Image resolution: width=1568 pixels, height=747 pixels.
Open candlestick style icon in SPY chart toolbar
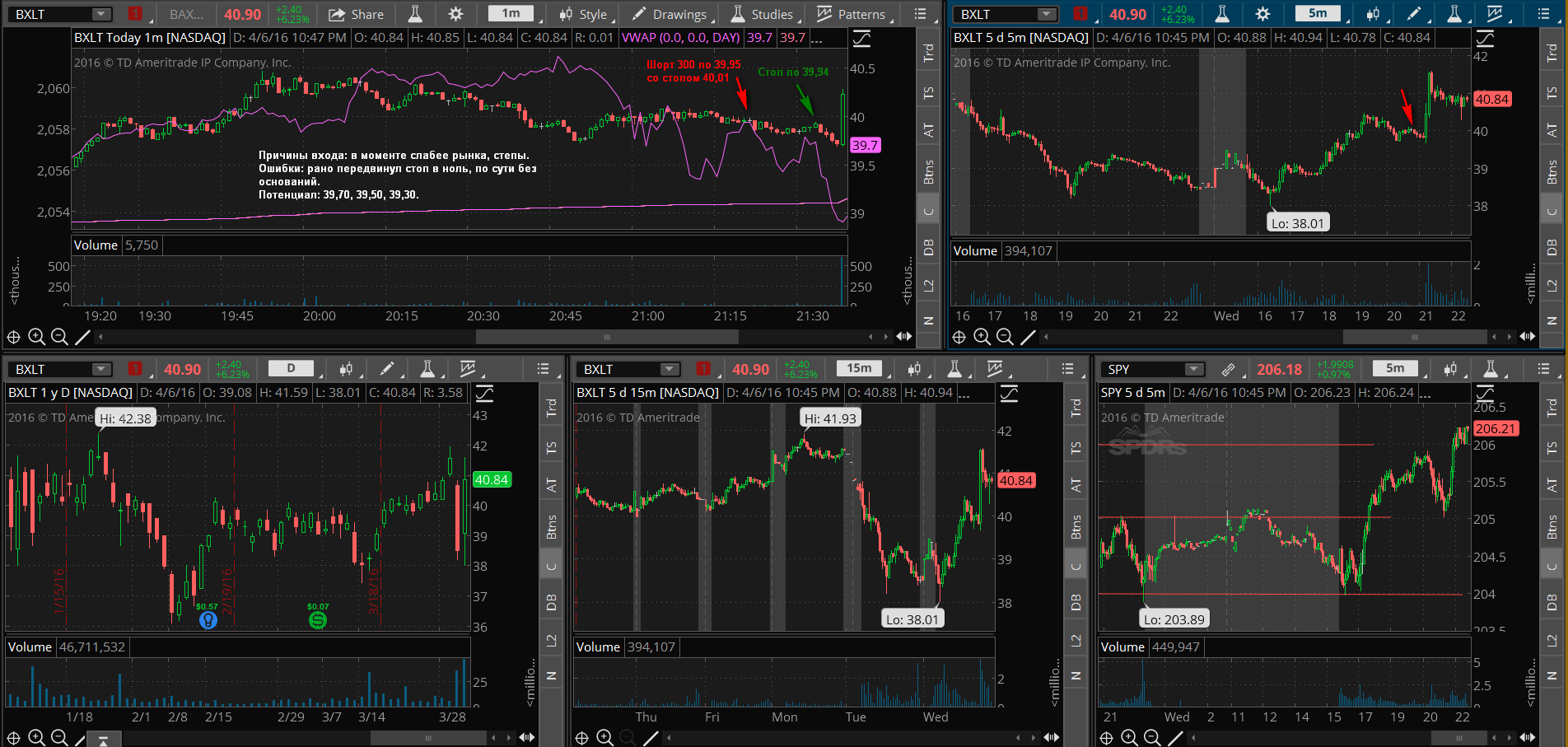click(x=1450, y=369)
